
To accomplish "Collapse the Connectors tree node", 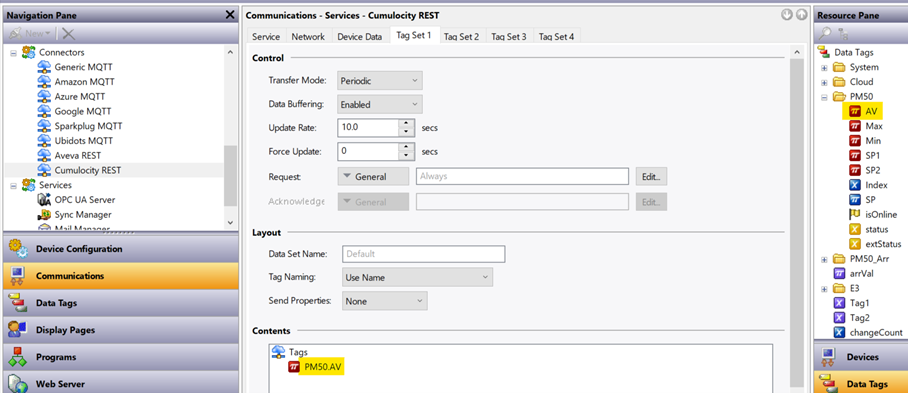I will [13, 53].
